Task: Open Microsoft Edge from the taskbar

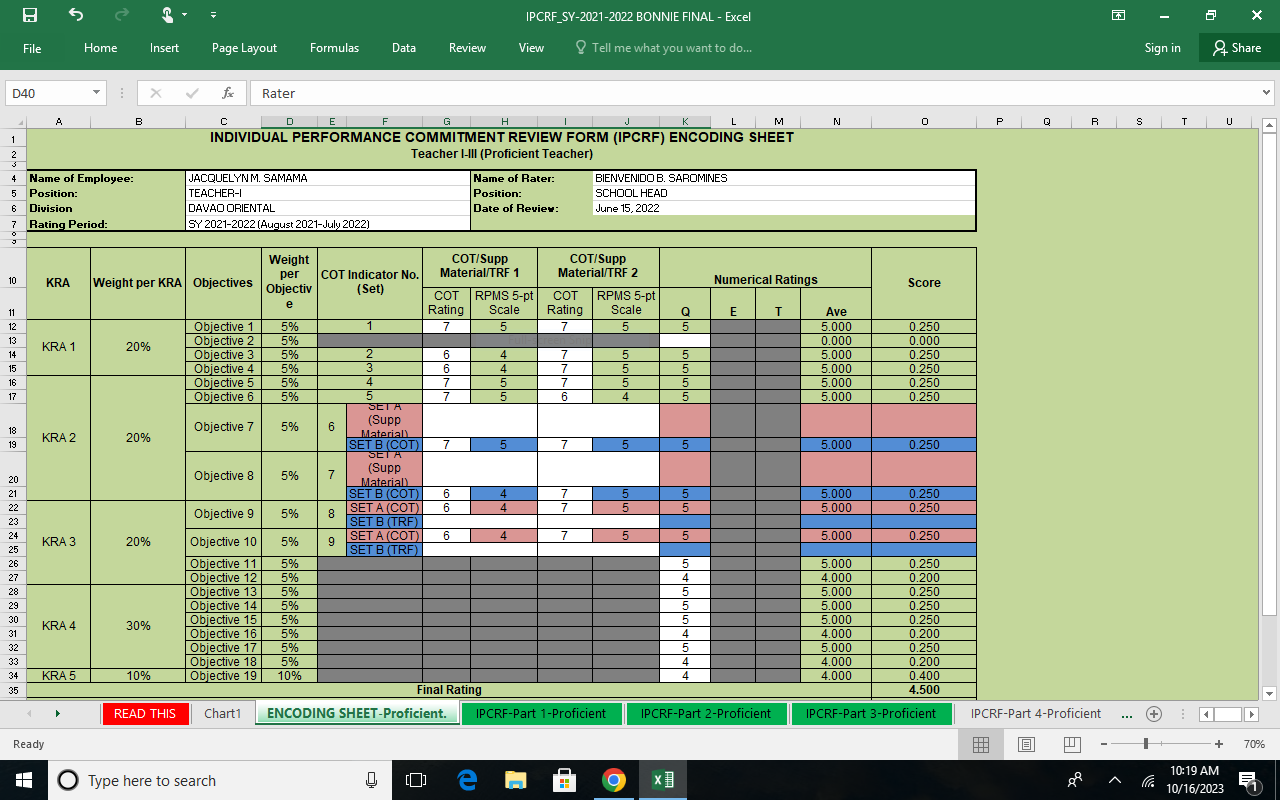Action: click(x=466, y=780)
